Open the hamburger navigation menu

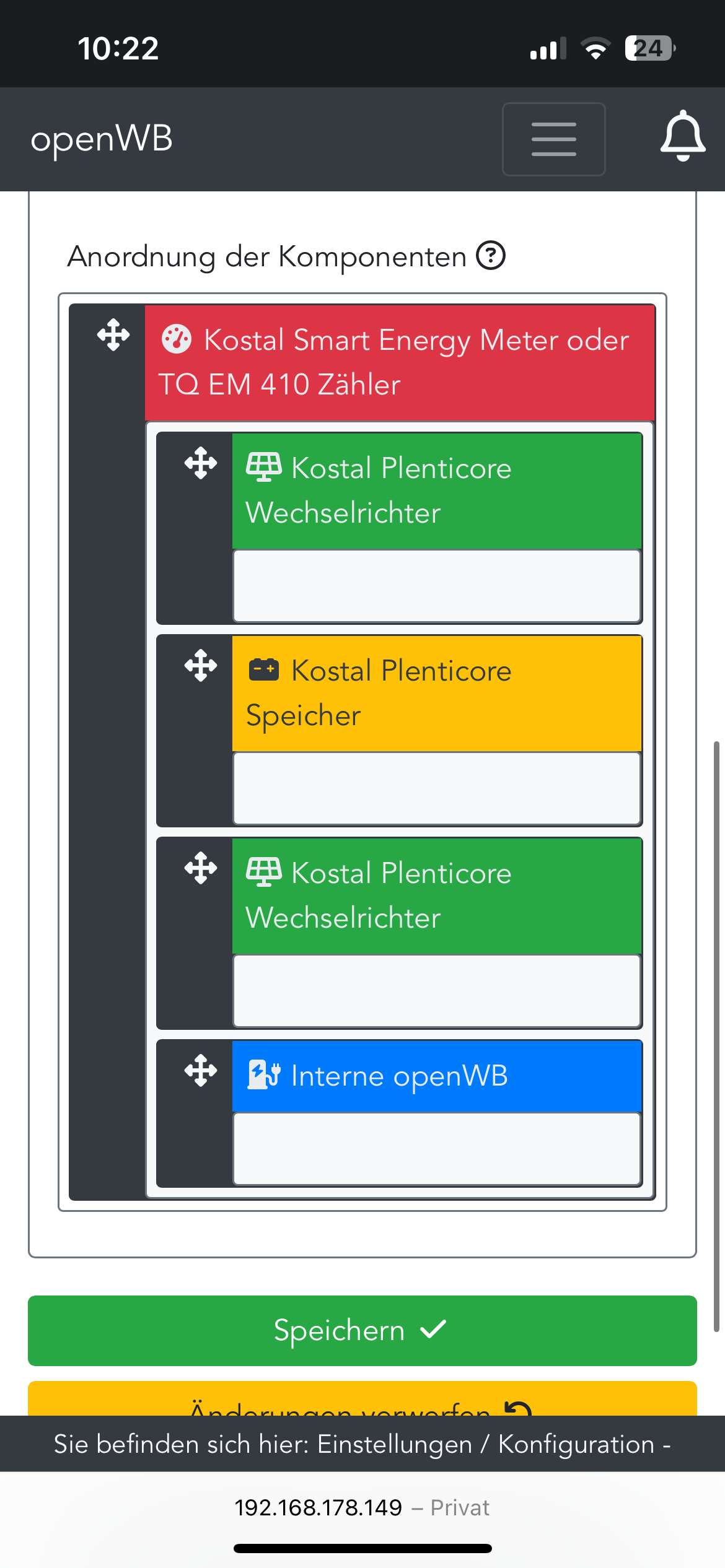(x=553, y=139)
